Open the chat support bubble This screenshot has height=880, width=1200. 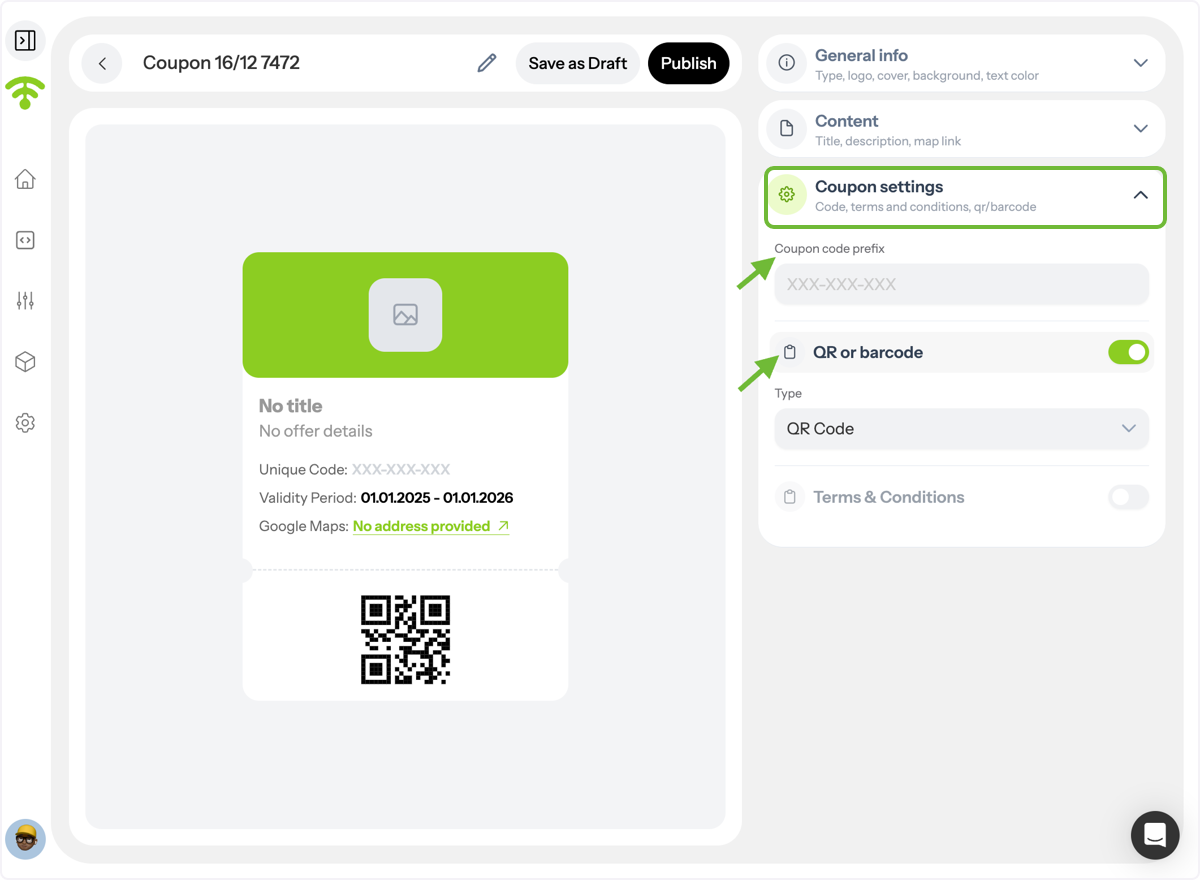tap(1155, 835)
